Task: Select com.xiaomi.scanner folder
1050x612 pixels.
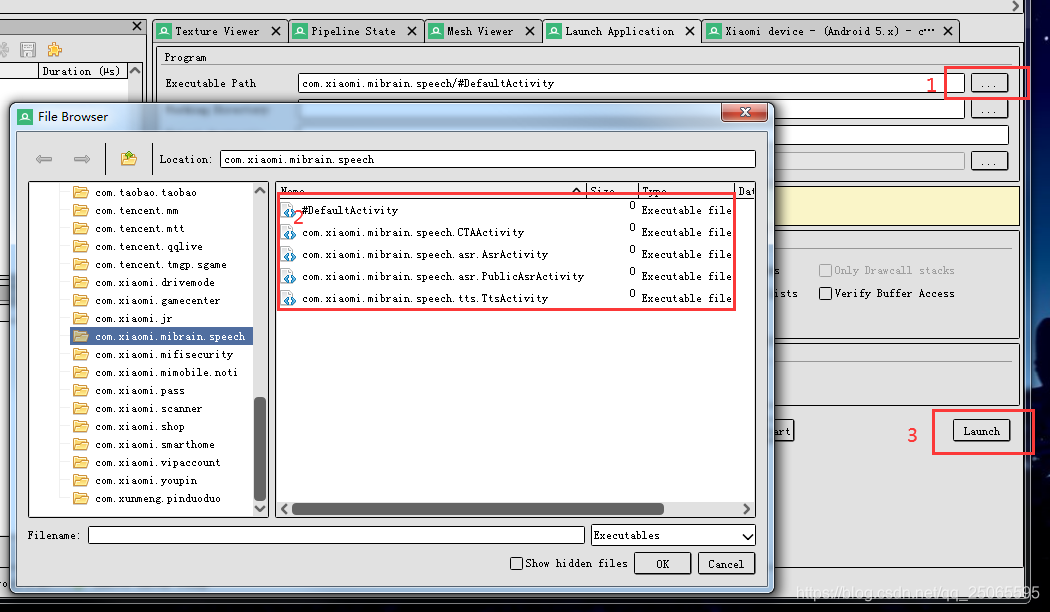Action: 149,409
